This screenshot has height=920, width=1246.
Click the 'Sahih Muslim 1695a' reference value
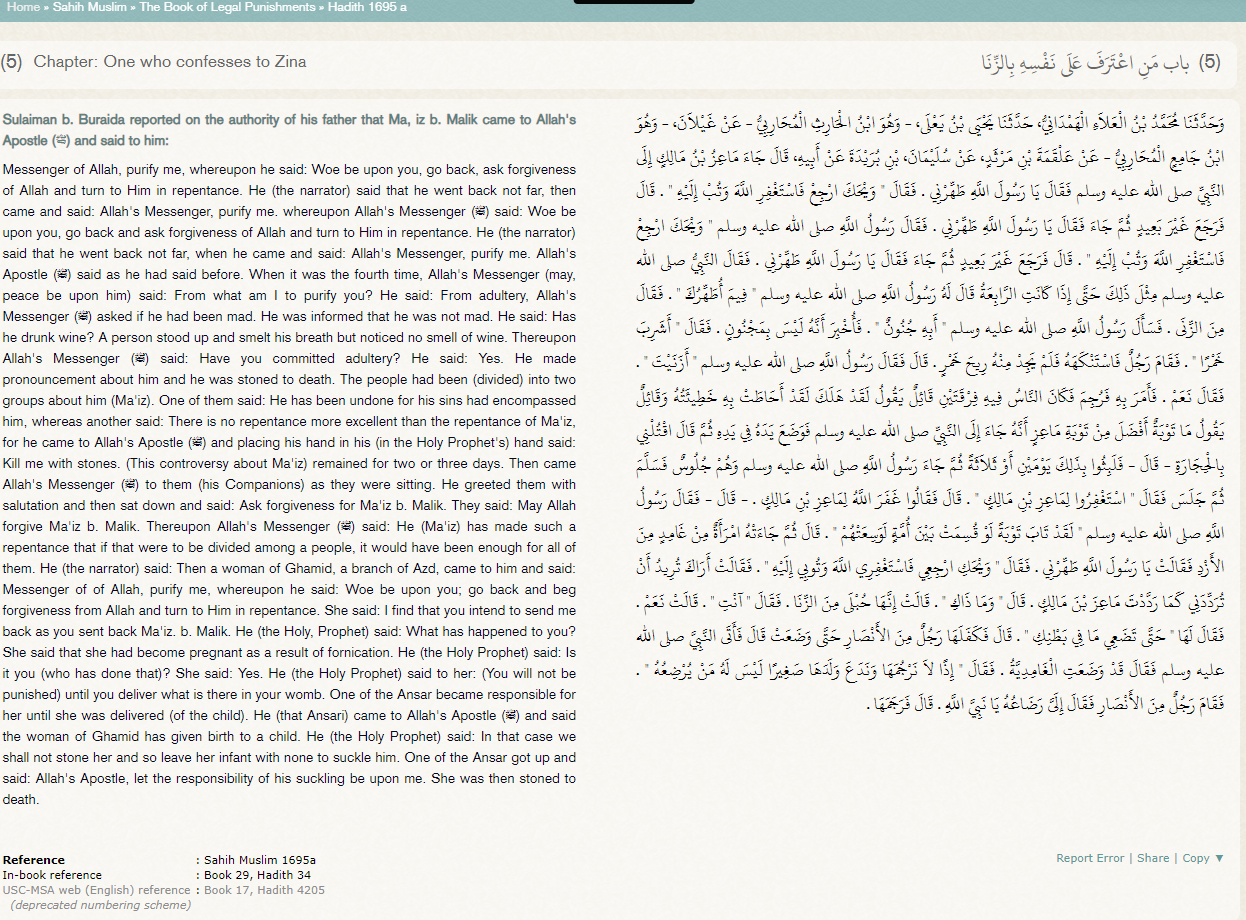click(x=260, y=860)
